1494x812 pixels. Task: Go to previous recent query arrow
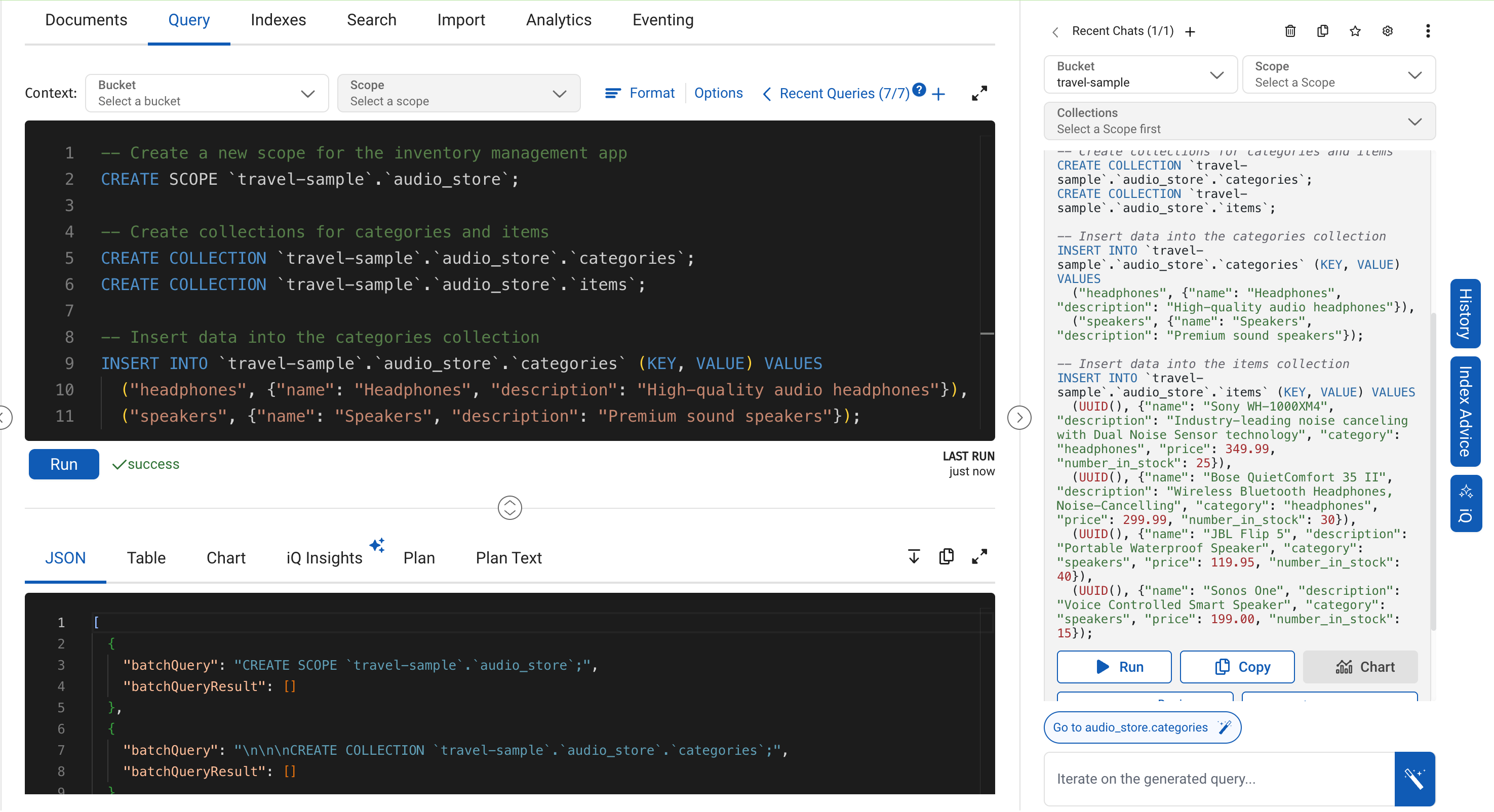click(767, 94)
